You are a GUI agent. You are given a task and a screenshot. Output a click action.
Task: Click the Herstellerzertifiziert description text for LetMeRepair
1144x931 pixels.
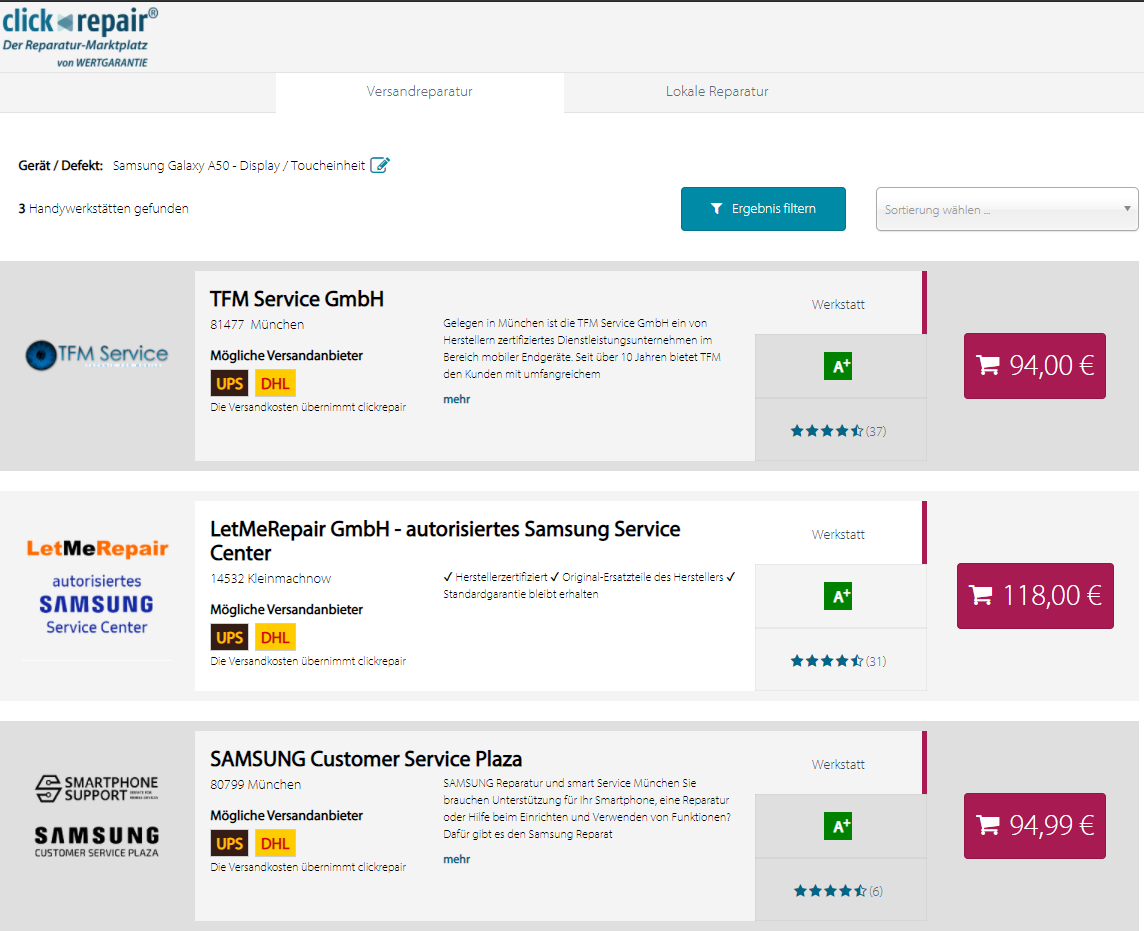(590, 586)
